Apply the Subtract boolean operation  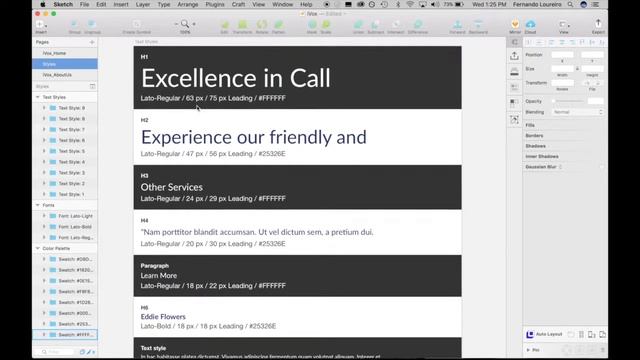376,25
